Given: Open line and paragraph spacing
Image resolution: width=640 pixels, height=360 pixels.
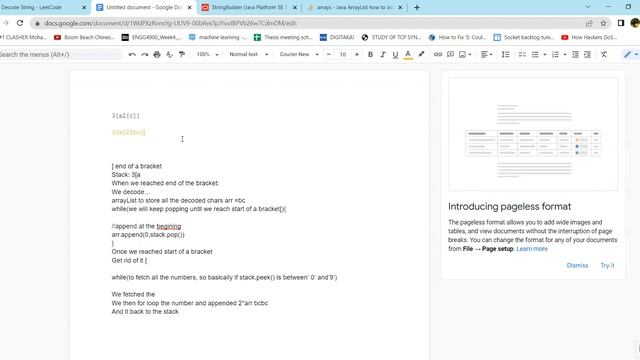Looking at the screenshot, I should click(505, 54).
